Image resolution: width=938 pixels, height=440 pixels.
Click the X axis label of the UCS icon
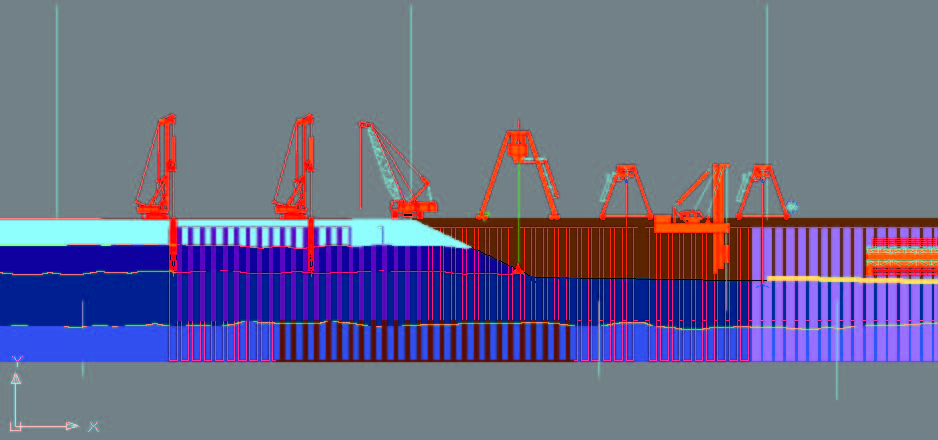pyautogui.click(x=93, y=426)
